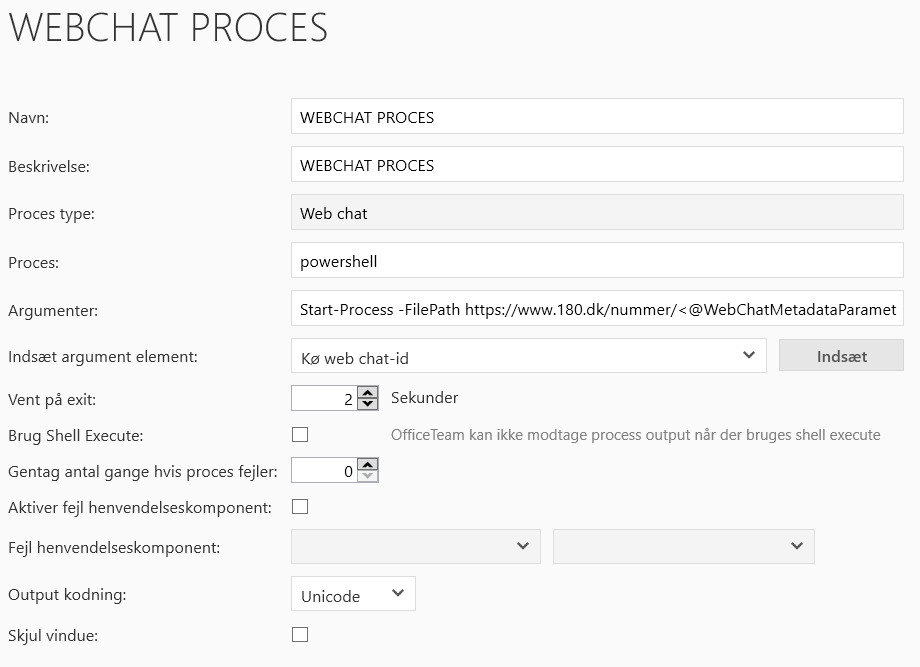Click the Proces type Web chat field

597,213
